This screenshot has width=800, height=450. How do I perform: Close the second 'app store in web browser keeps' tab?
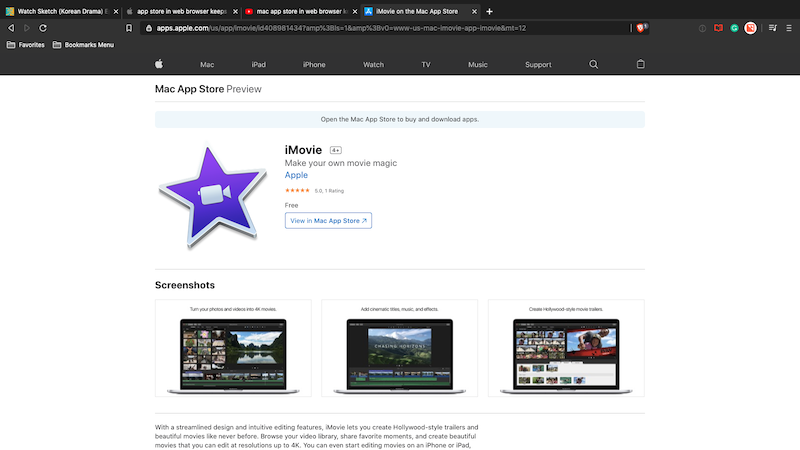[x=235, y=11]
